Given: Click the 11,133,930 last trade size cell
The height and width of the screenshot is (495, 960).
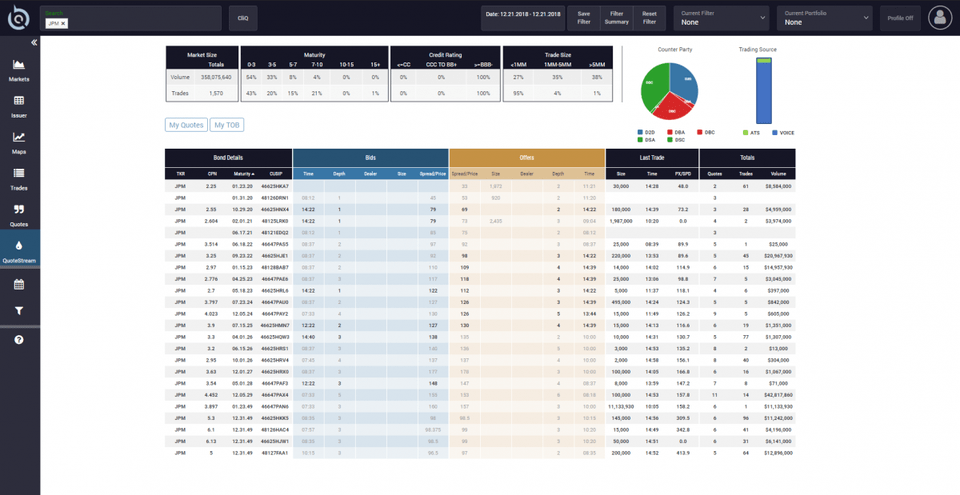Looking at the screenshot, I should click(621, 407).
